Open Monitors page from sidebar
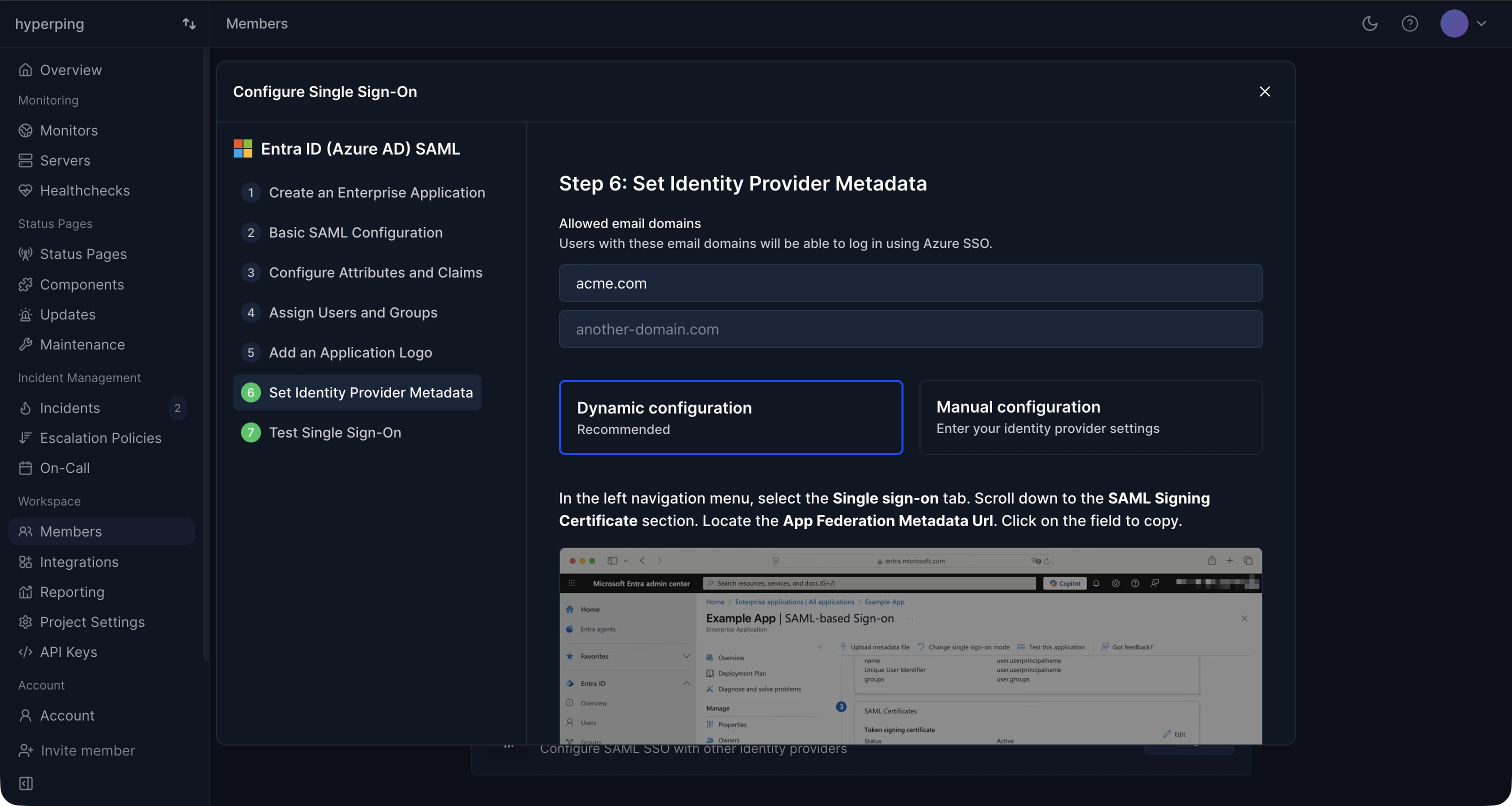The width and height of the screenshot is (1512, 806). 68,130
